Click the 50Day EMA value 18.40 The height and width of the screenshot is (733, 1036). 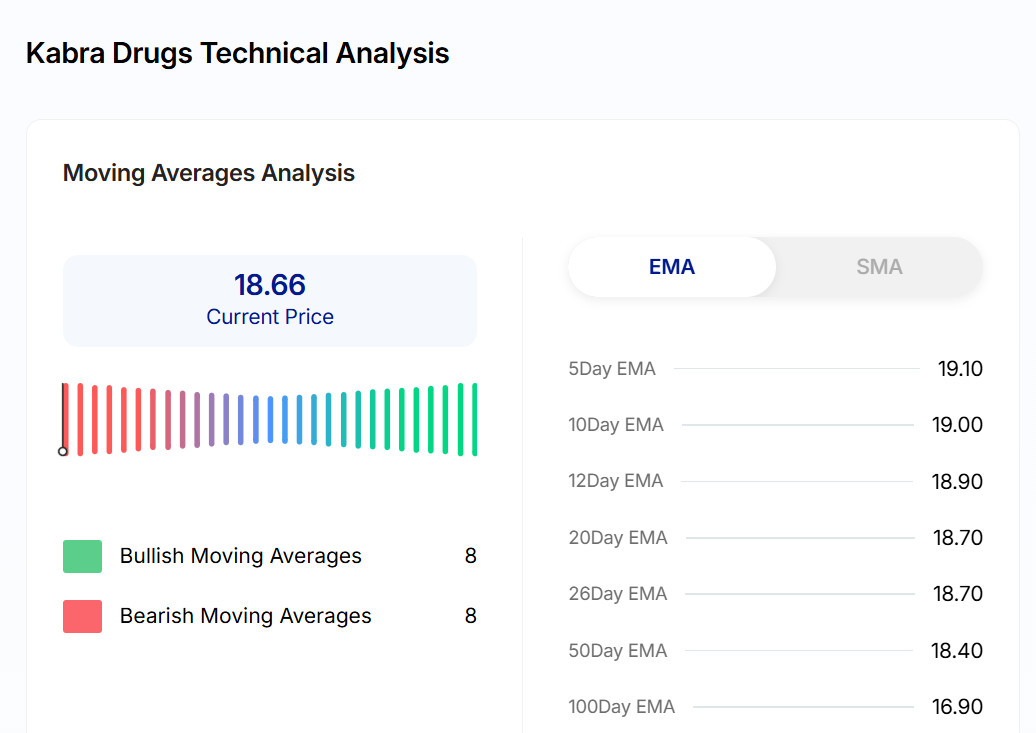(957, 651)
